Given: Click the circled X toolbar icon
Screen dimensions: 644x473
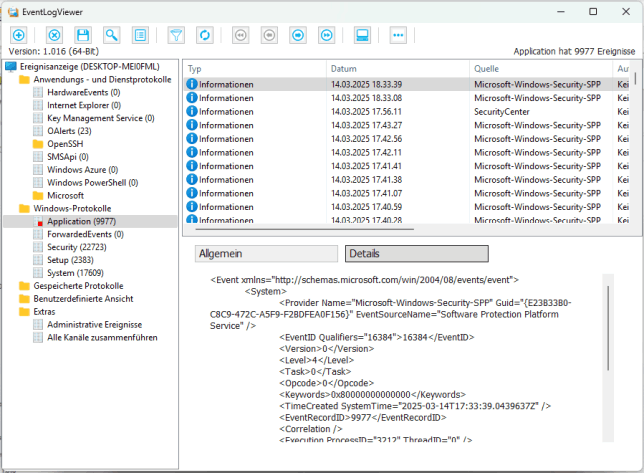Looking at the screenshot, I should 54,35.
